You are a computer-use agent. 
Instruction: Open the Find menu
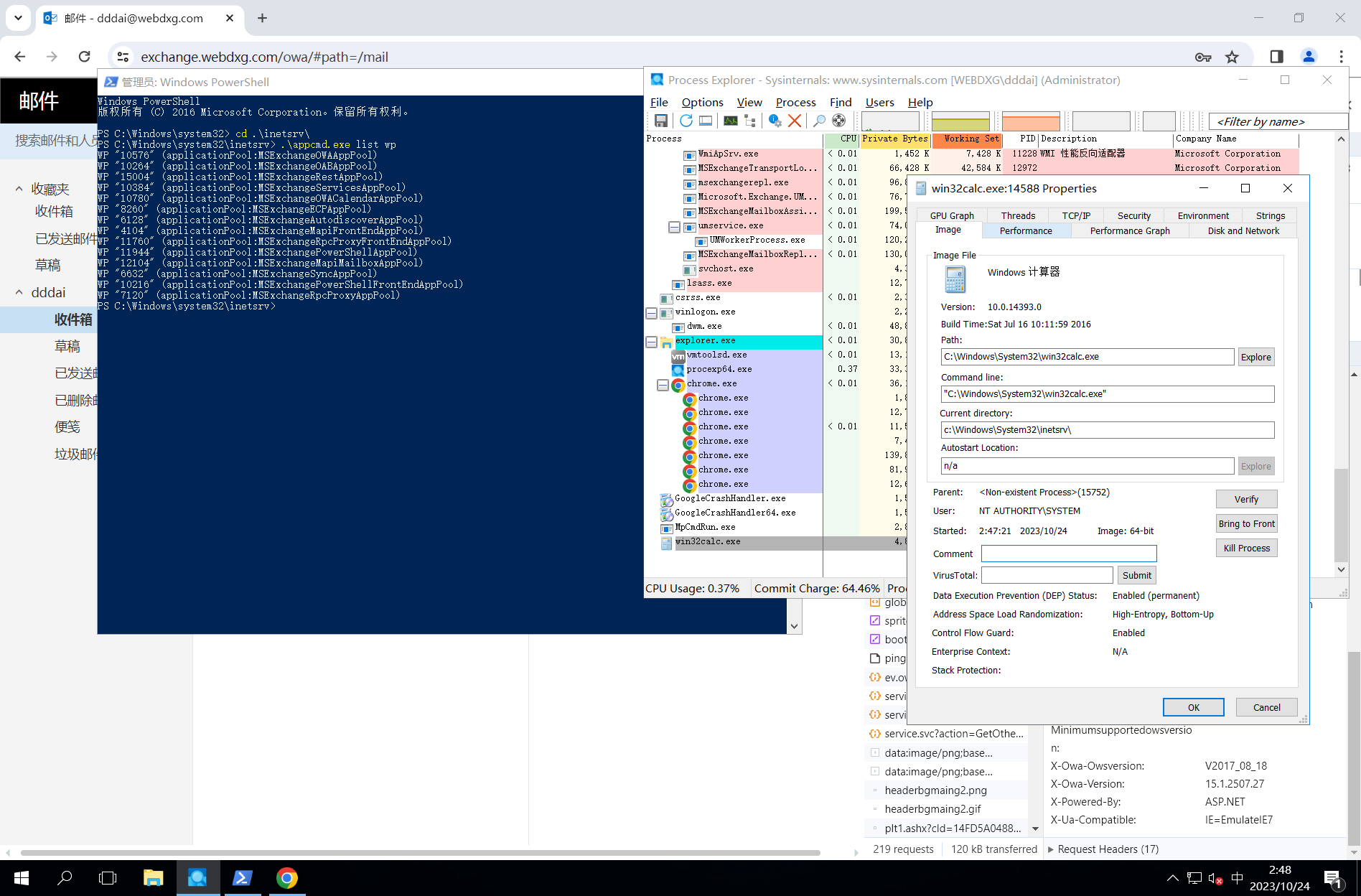coord(841,102)
